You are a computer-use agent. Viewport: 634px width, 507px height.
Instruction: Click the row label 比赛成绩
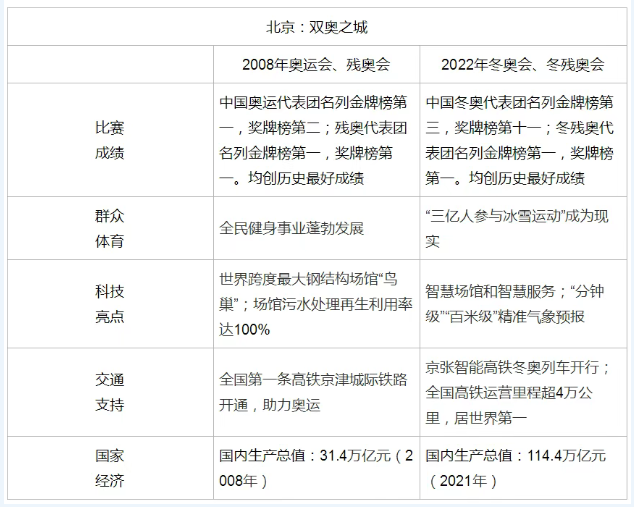[110, 140]
